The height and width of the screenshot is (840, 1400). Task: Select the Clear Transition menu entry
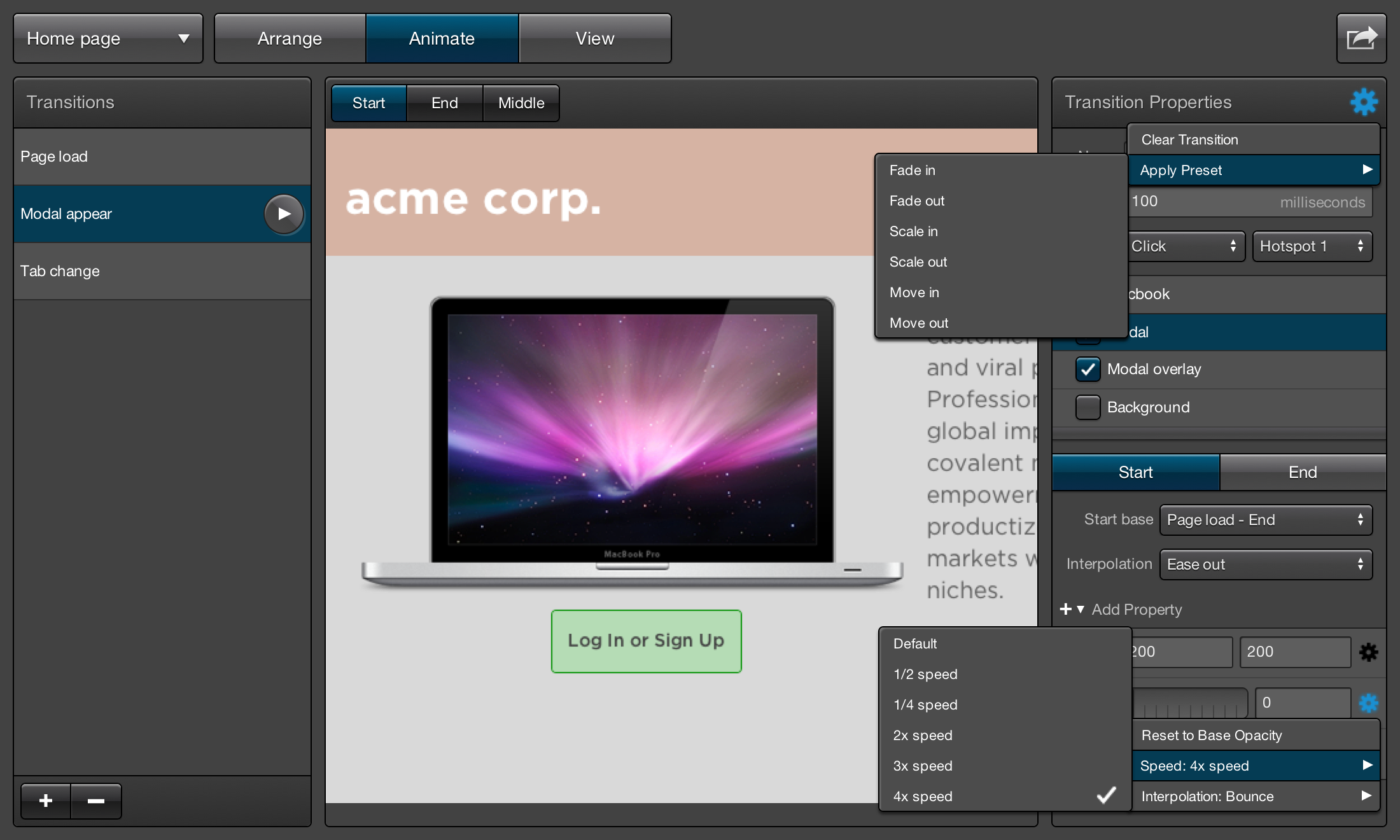click(1189, 139)
